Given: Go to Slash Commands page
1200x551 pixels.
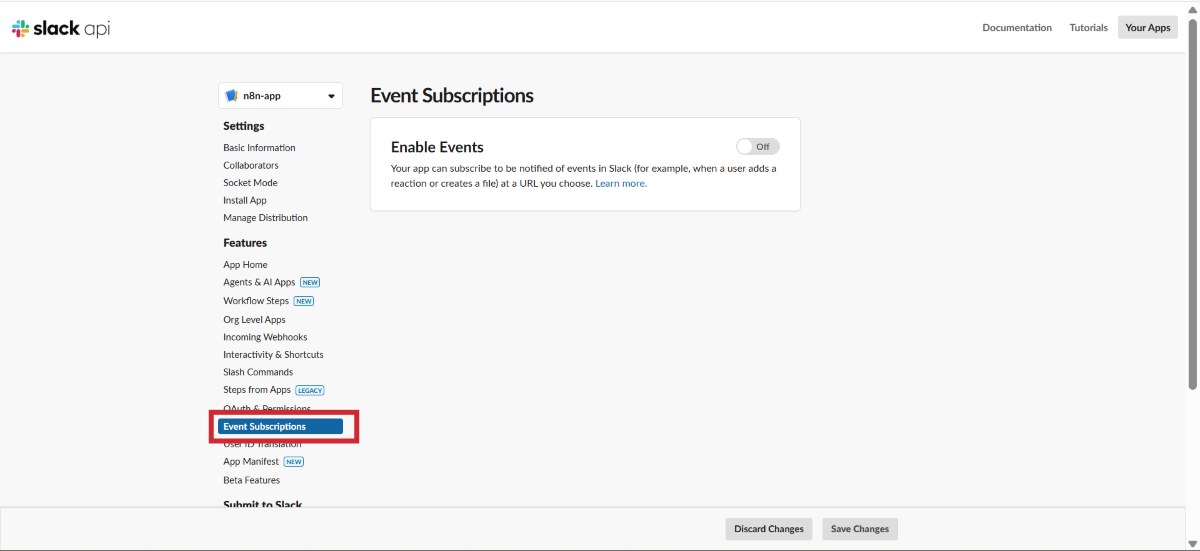Looking at the screenshot, I should (258, 372).
